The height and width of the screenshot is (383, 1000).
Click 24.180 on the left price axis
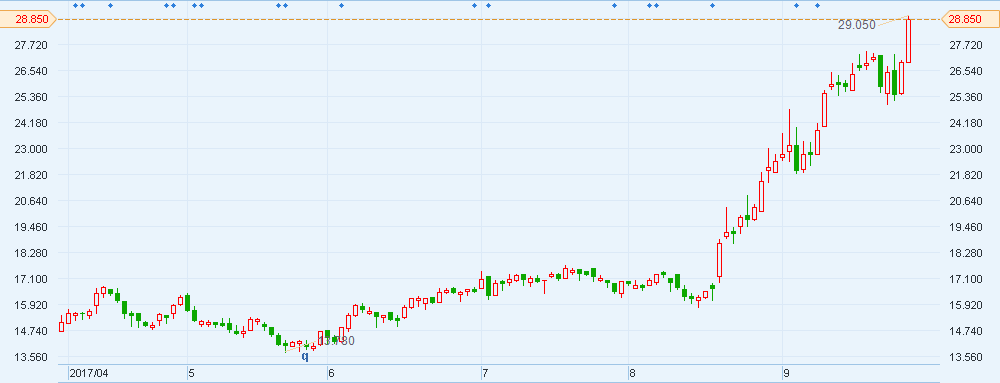pos(32,123)
